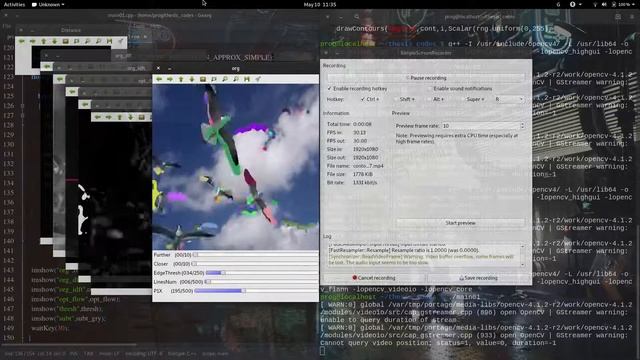This screenshot has width=640, height=360.
Task: Toggle the Super + hotkey modifier
Action: (x=472, y=99)
